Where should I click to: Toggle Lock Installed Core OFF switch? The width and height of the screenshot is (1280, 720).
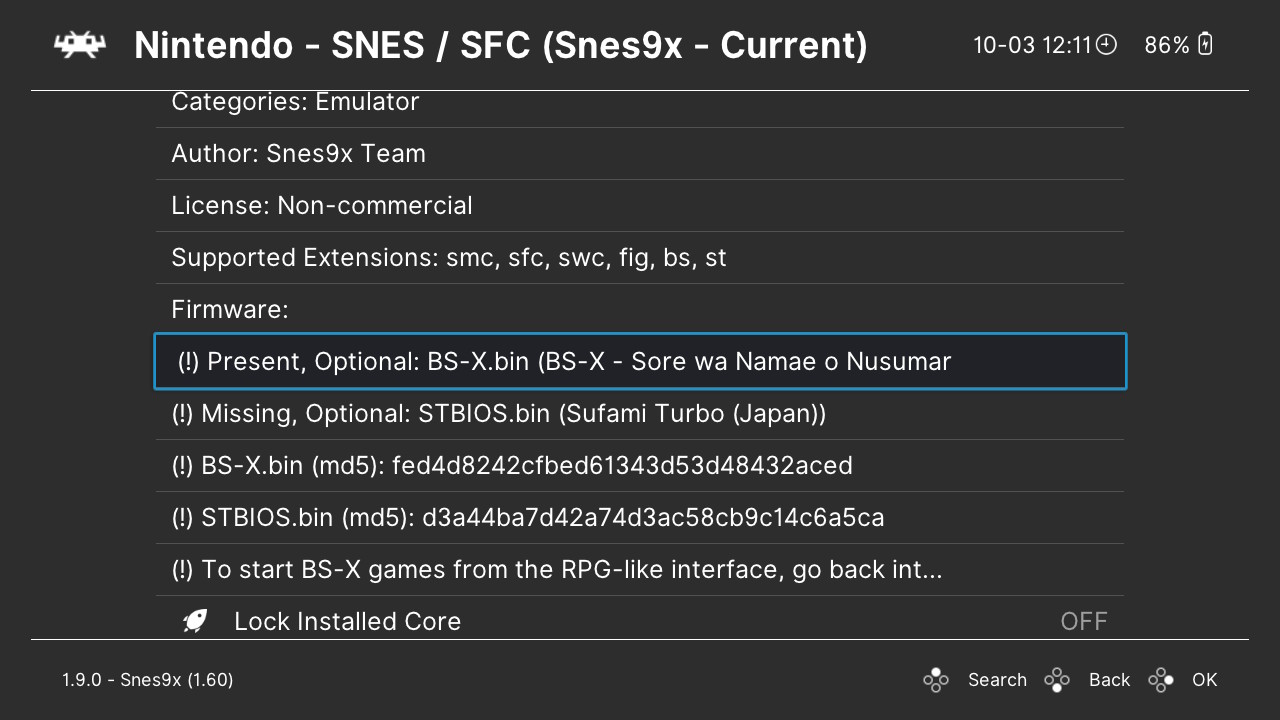(x=1084, y=621)
